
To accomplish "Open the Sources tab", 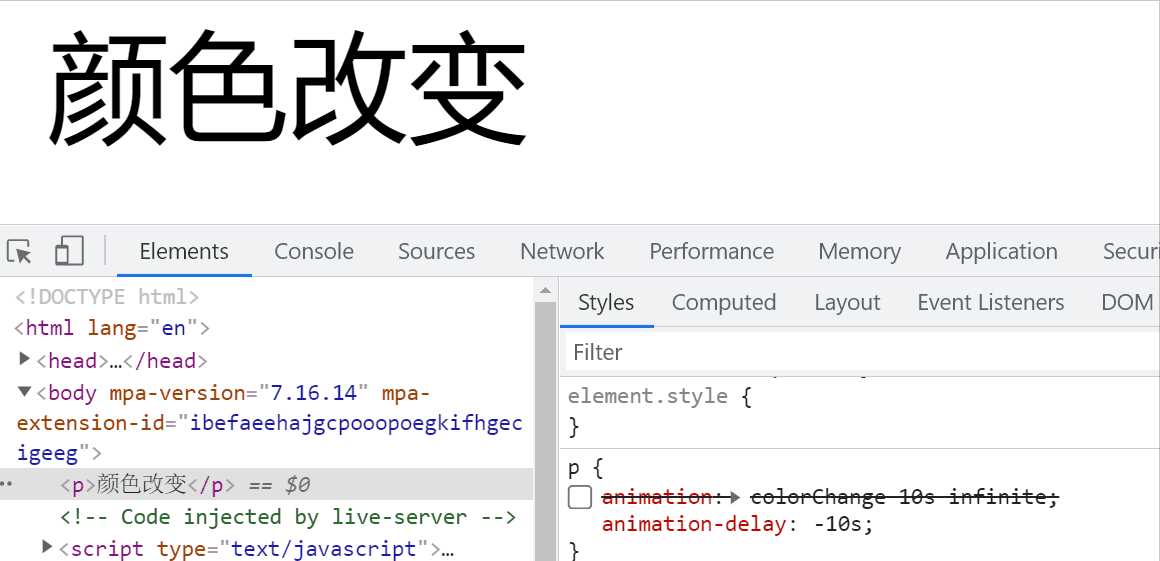I will point(436,252).
